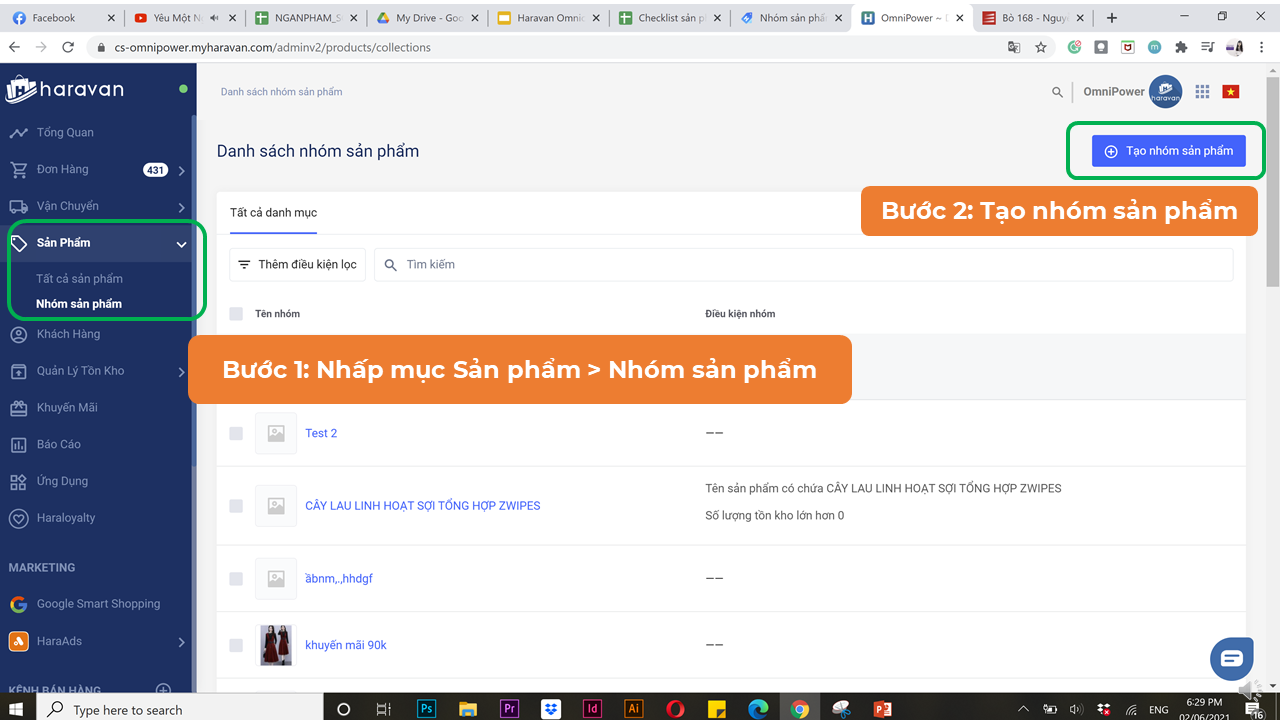The width and height of the screenshot is (1280, 720).
Task: Open the apps grid icon in header
Action: pos(1202,91)
